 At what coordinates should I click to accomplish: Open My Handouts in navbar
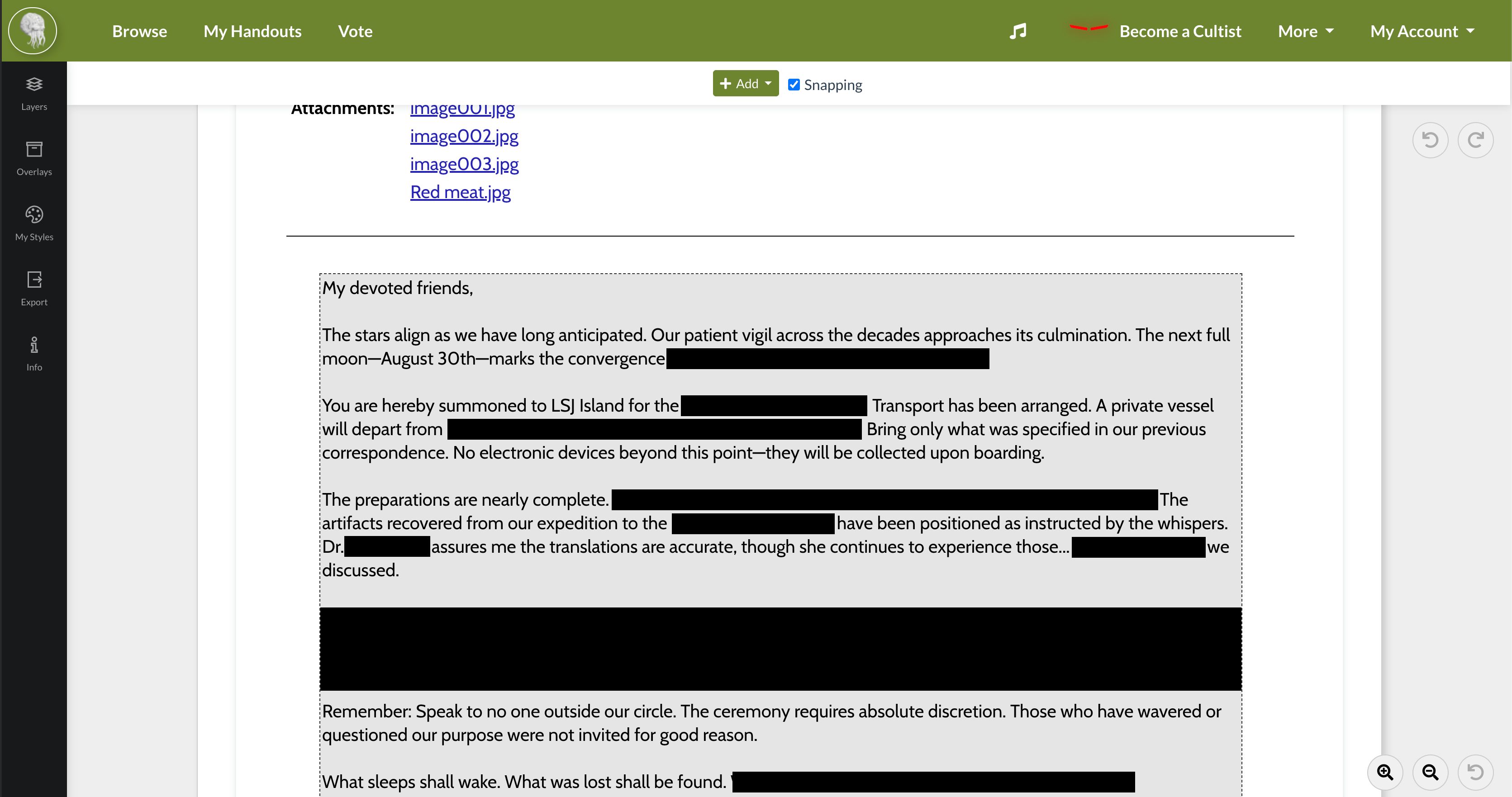[252, 31]
